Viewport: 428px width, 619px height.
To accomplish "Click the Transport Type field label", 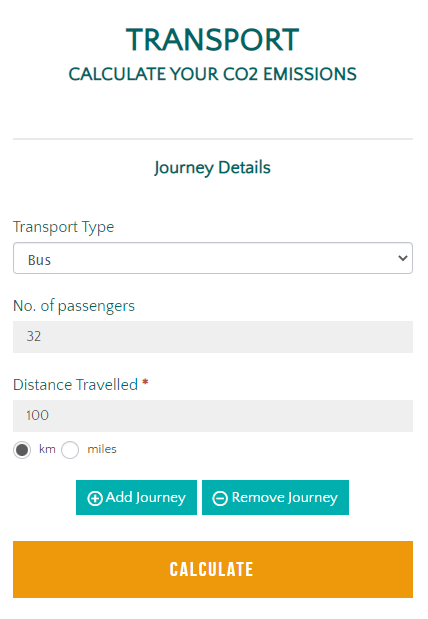I will 64,227.
